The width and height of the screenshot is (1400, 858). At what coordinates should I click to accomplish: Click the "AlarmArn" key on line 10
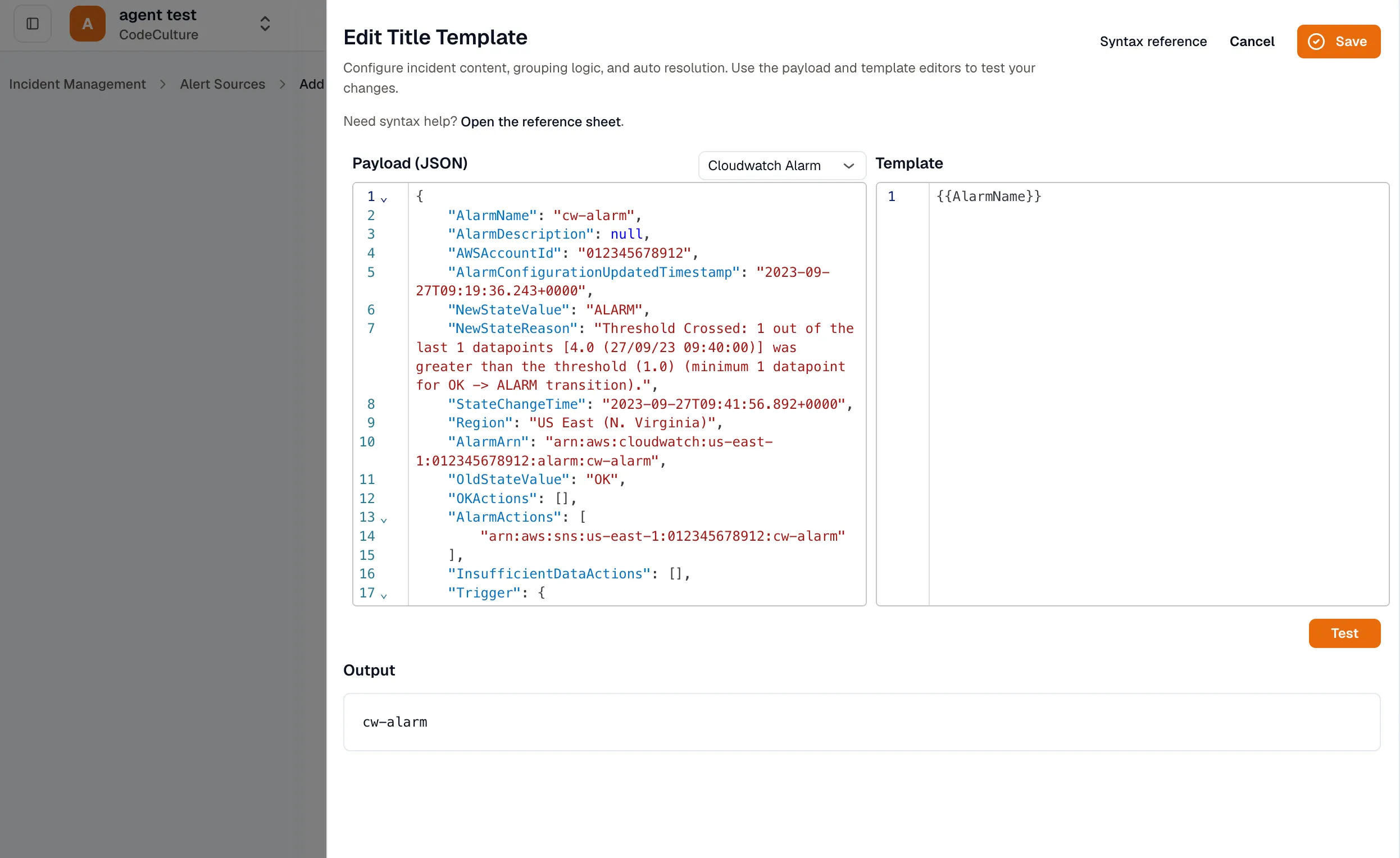[x=488, y=442]
